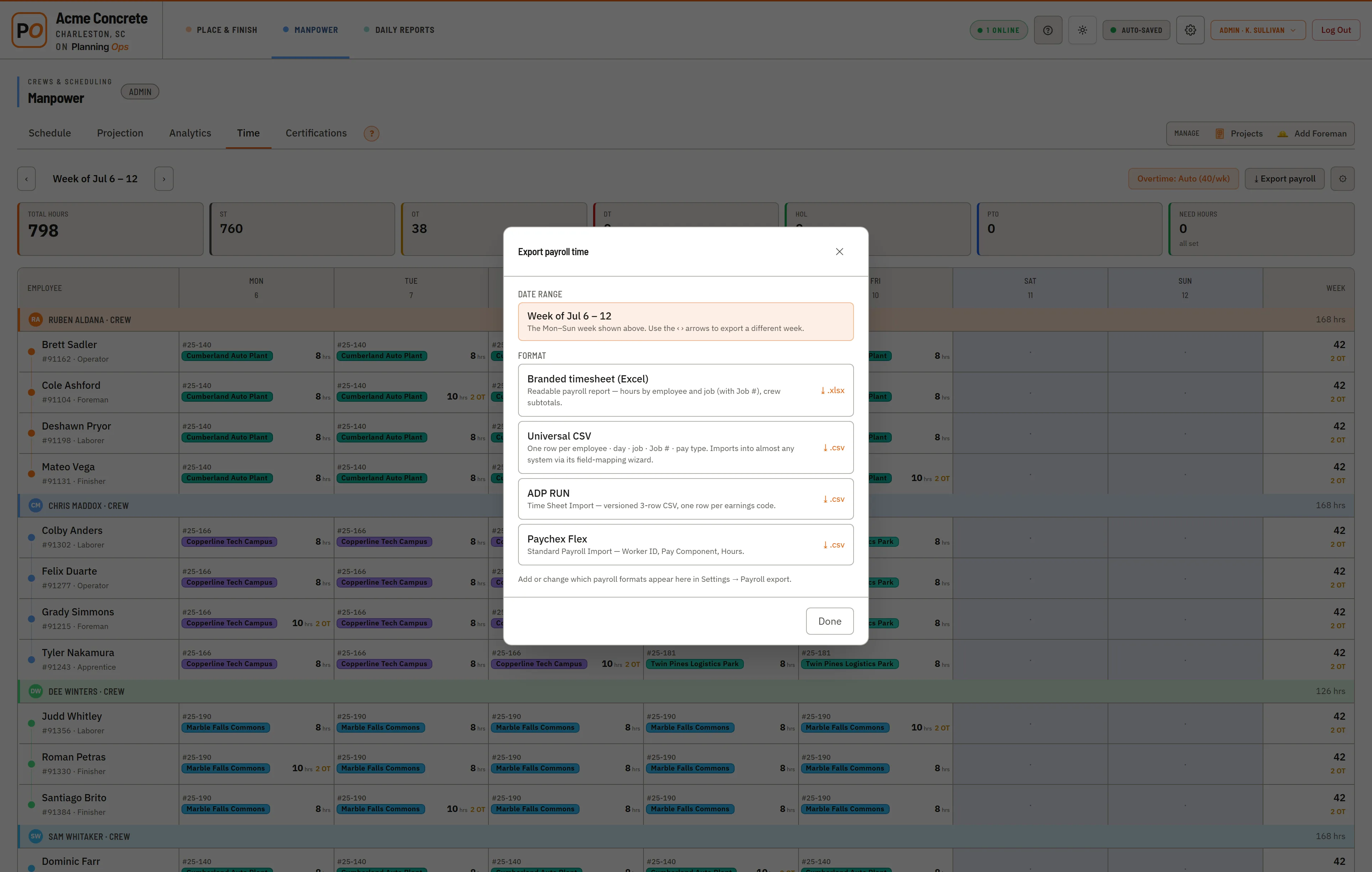
Task: Collapse the Sam Whitaker crew group
Action: point(685,836)
